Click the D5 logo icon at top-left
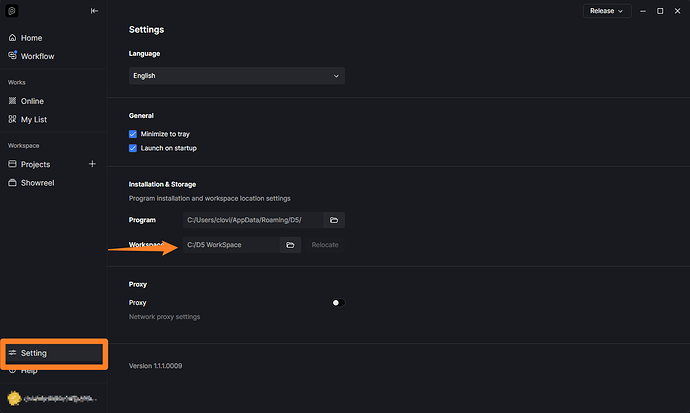The image size is (690, 413). pos(12,11)
